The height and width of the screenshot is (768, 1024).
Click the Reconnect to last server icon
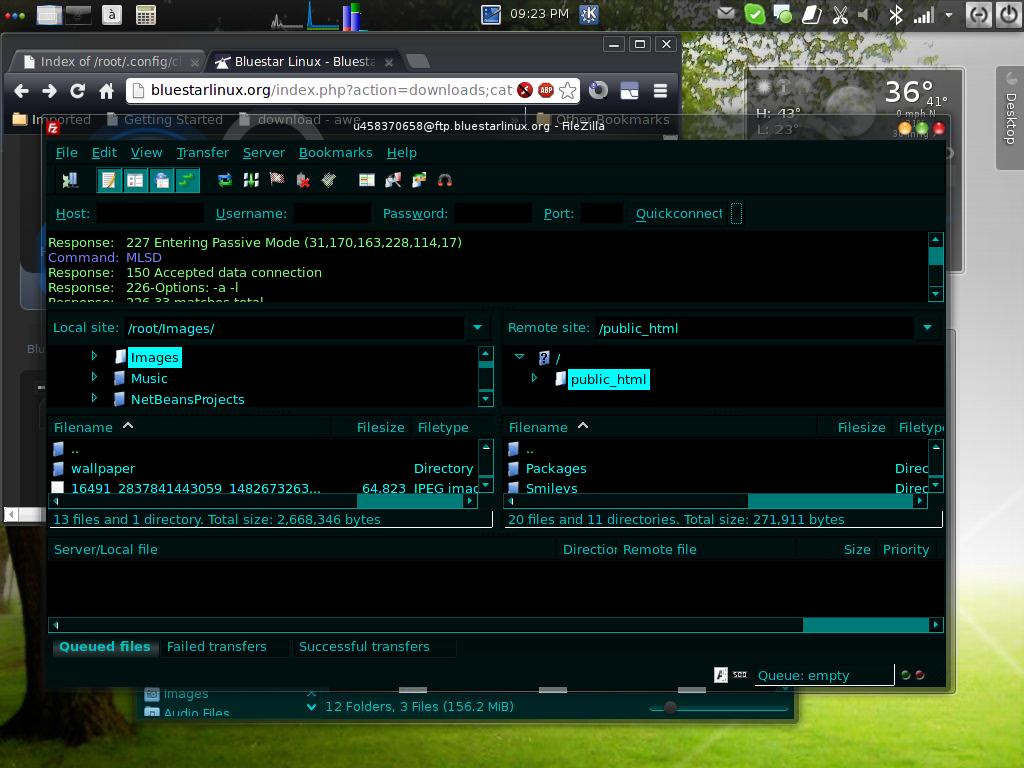point(328,180)
